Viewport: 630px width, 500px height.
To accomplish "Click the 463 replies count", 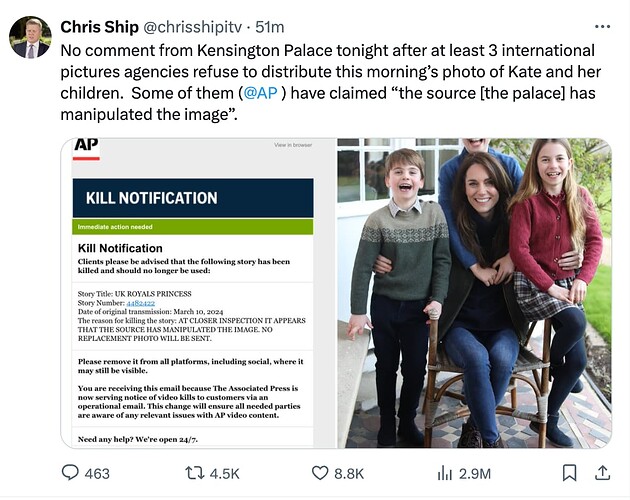I will click(x=98, y=472).
